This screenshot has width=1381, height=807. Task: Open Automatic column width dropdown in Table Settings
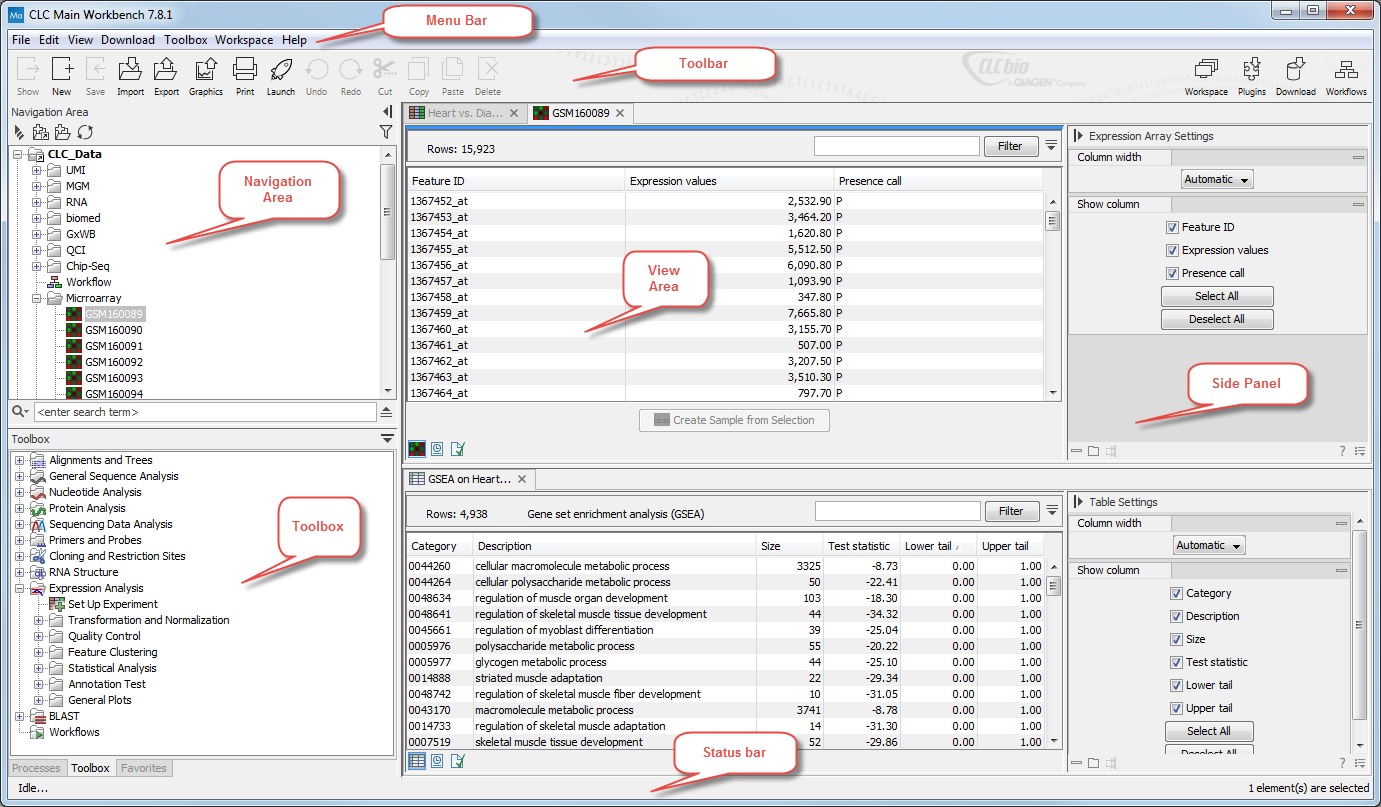(x=1209, y=546)
